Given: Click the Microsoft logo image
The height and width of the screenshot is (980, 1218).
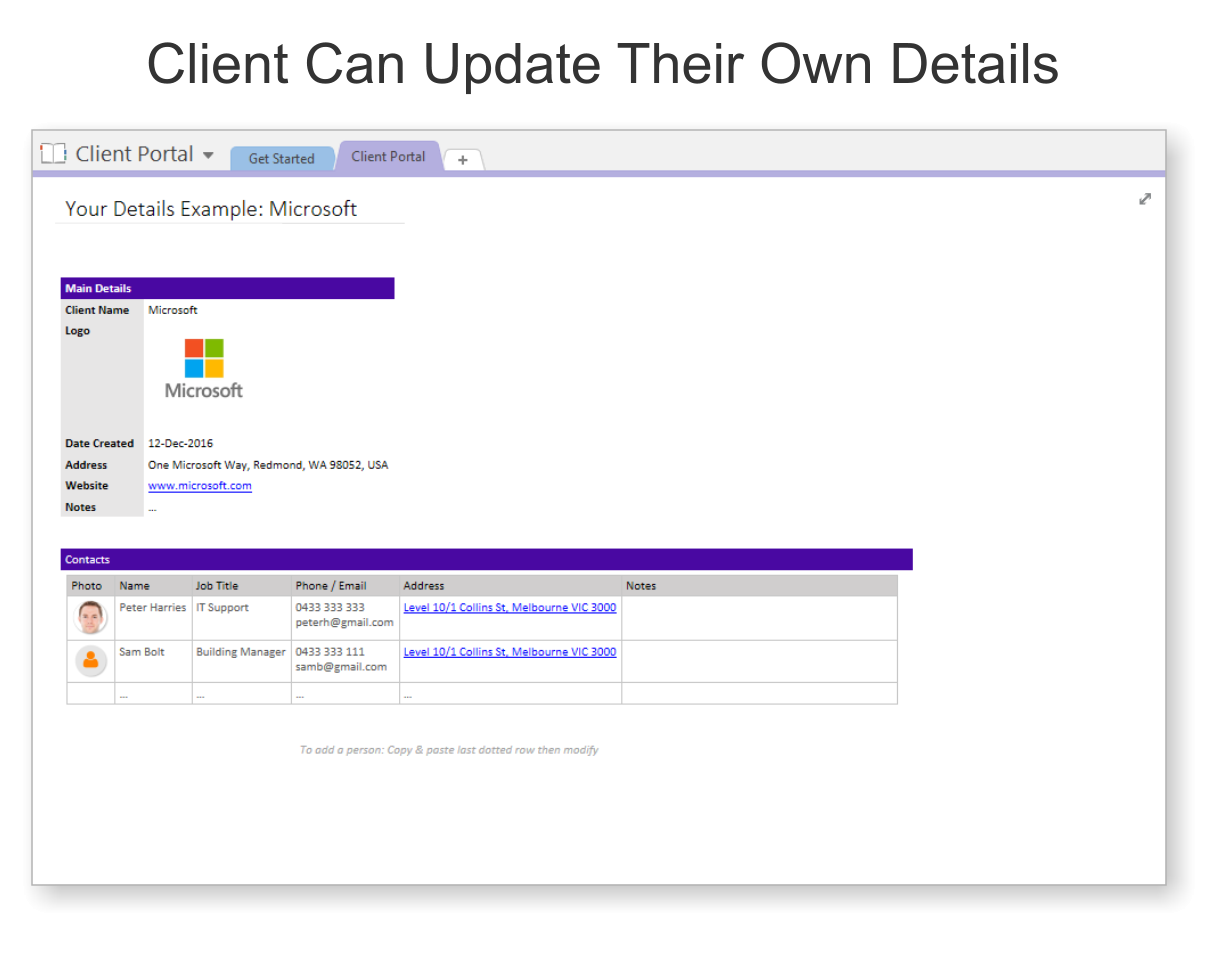Looking at the screenshot, I should click(204, 369).
